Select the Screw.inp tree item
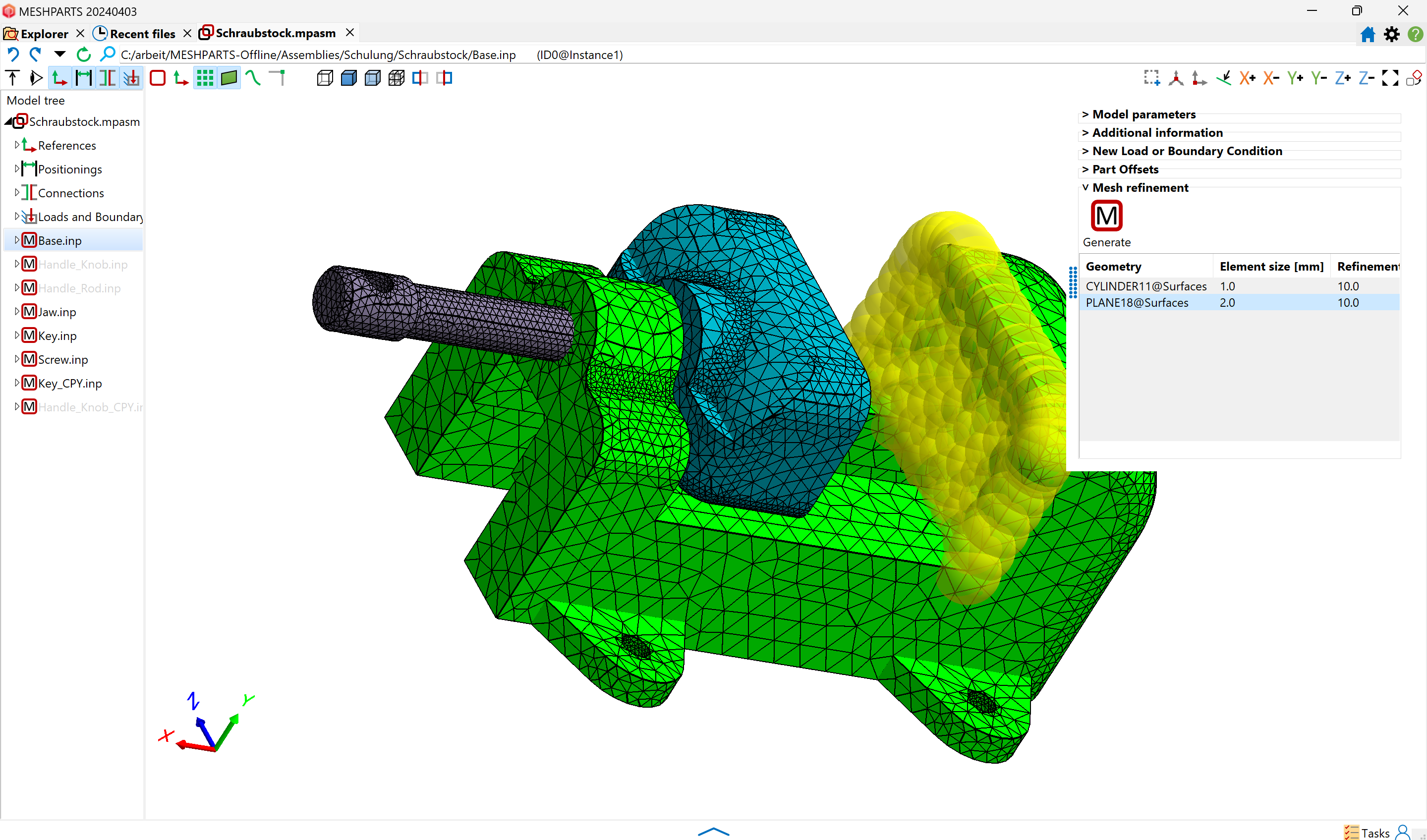Image resolution: width=1427 pixels, height=840 pixels. click(x=63, y=359)
